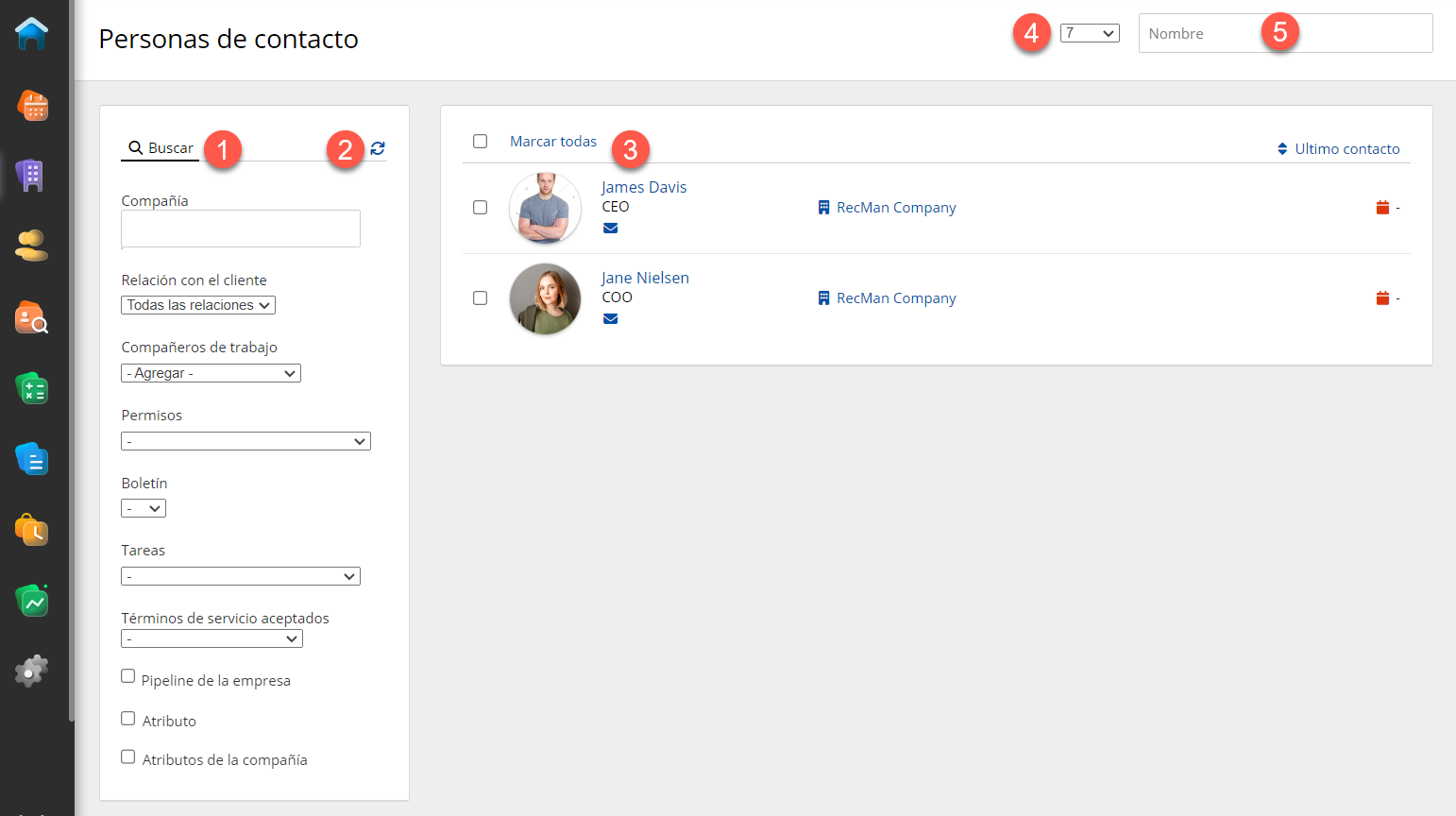The height and width of the screenshot is (816, 1456).
Task: Click the settings gear in the sidebar
Action: pos(31,671)
